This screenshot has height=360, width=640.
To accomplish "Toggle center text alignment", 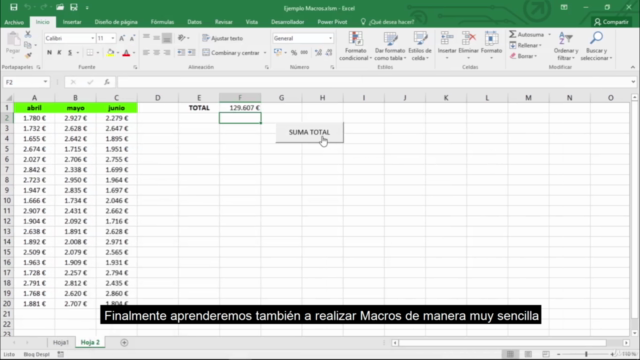I will coord(156,53).
